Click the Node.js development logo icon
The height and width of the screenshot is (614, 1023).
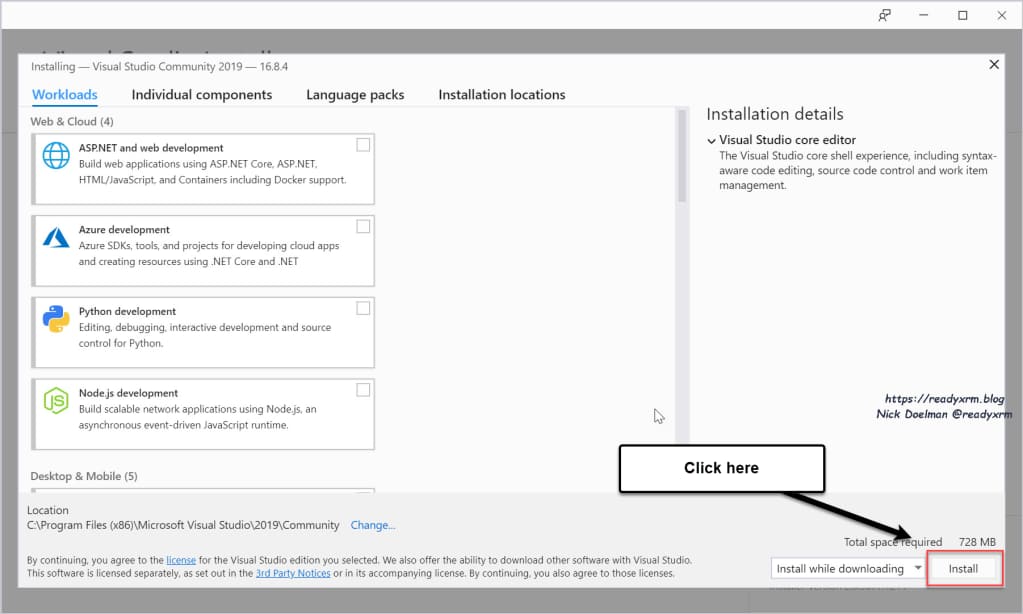pyautogui.click(x=55, y=401)
